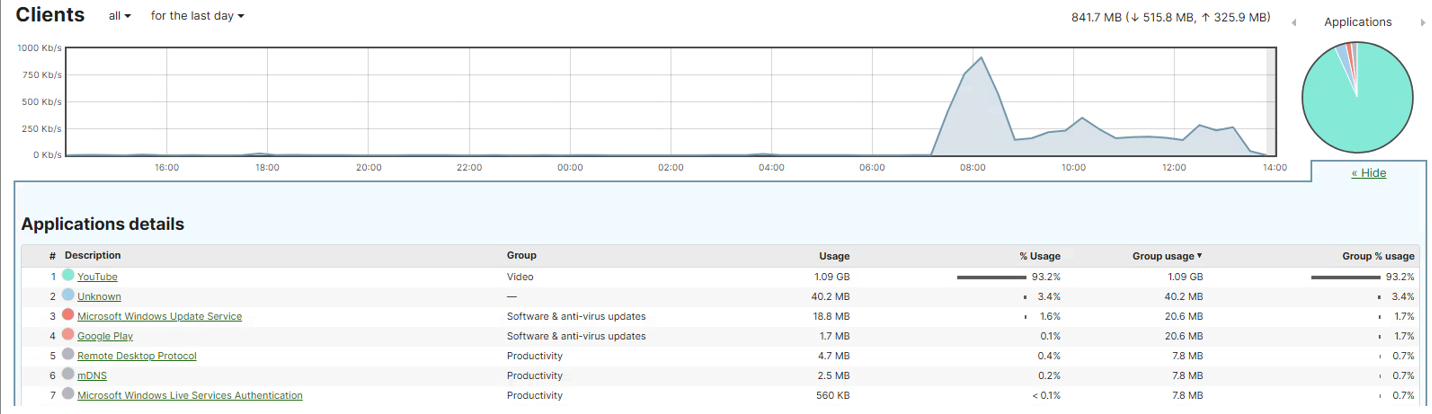Screen dimensions: 1432x414
Task: Click the Microsoft Windows Update red dot
Action: [68, 315]
